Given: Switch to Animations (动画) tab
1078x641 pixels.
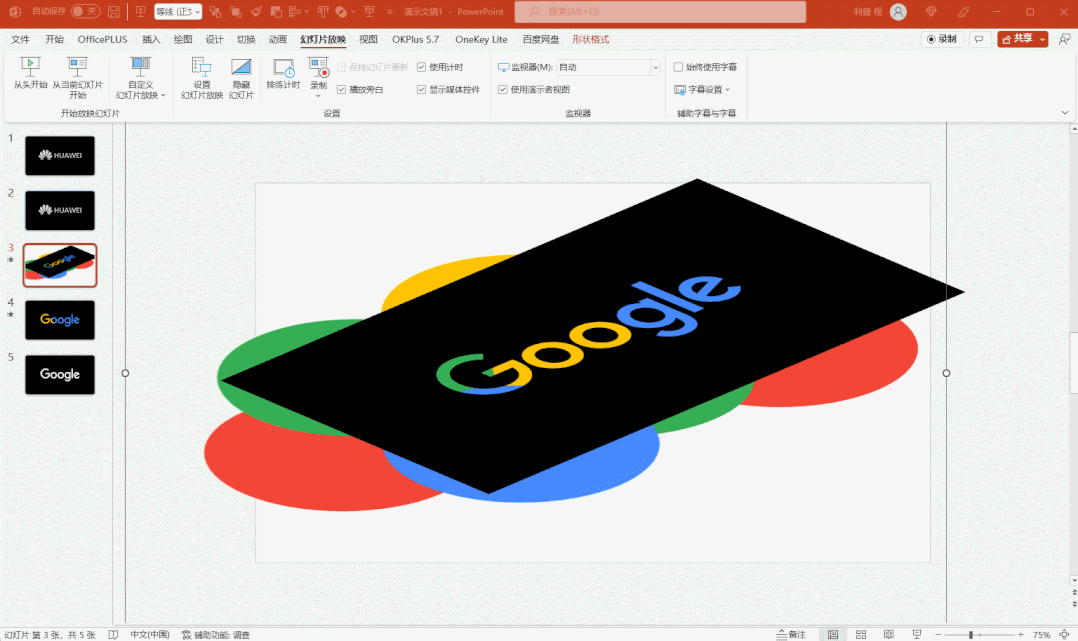Looking at the screenshot, I should click(278, 39).
